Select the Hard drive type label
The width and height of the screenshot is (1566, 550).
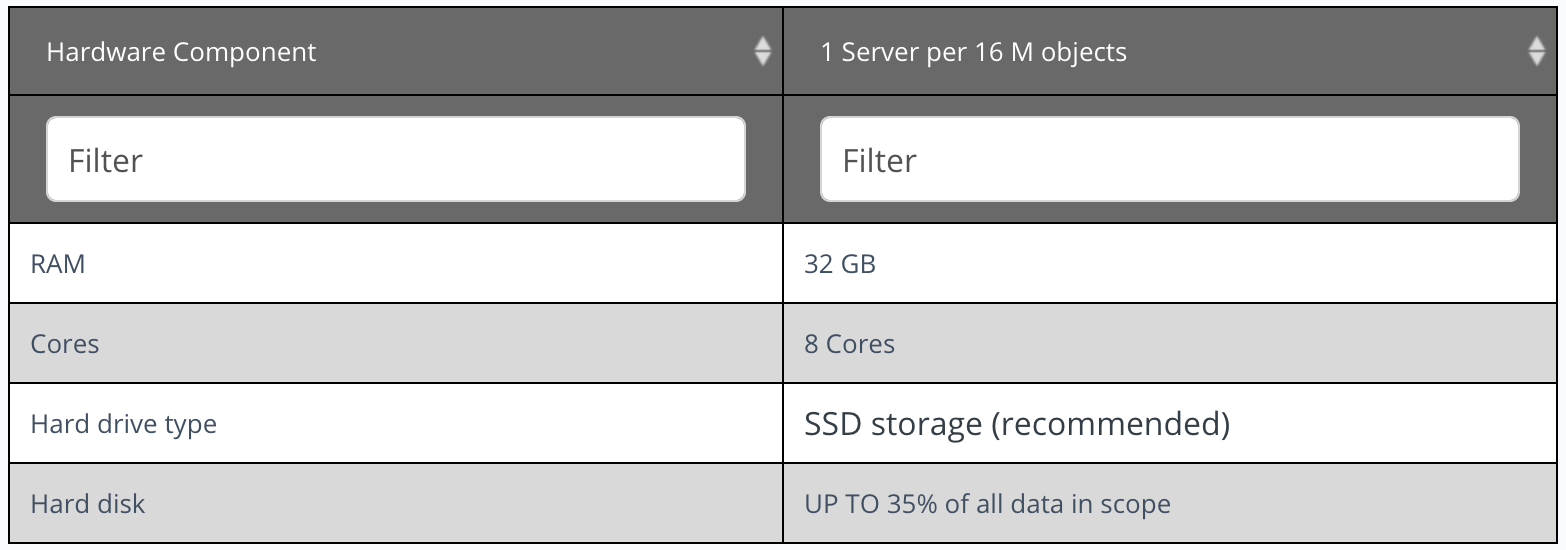tap(124, 424)
